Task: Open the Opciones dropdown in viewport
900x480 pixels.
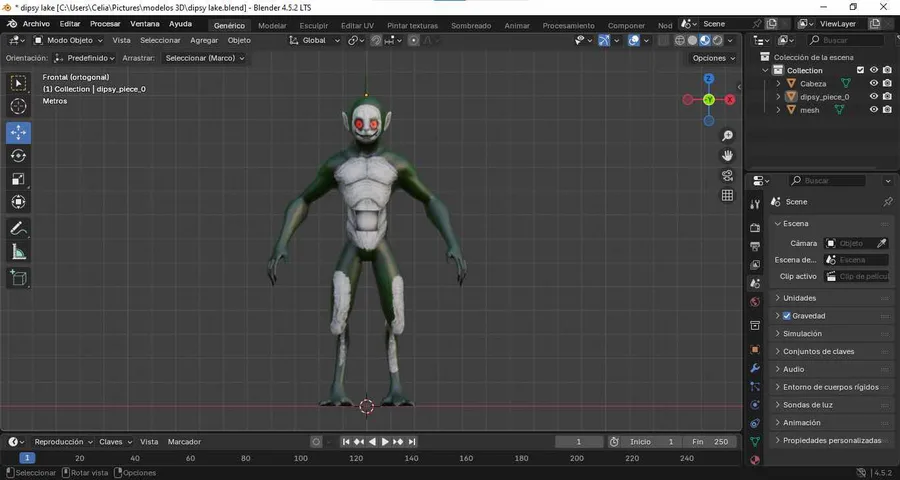Action: (713, 58)
